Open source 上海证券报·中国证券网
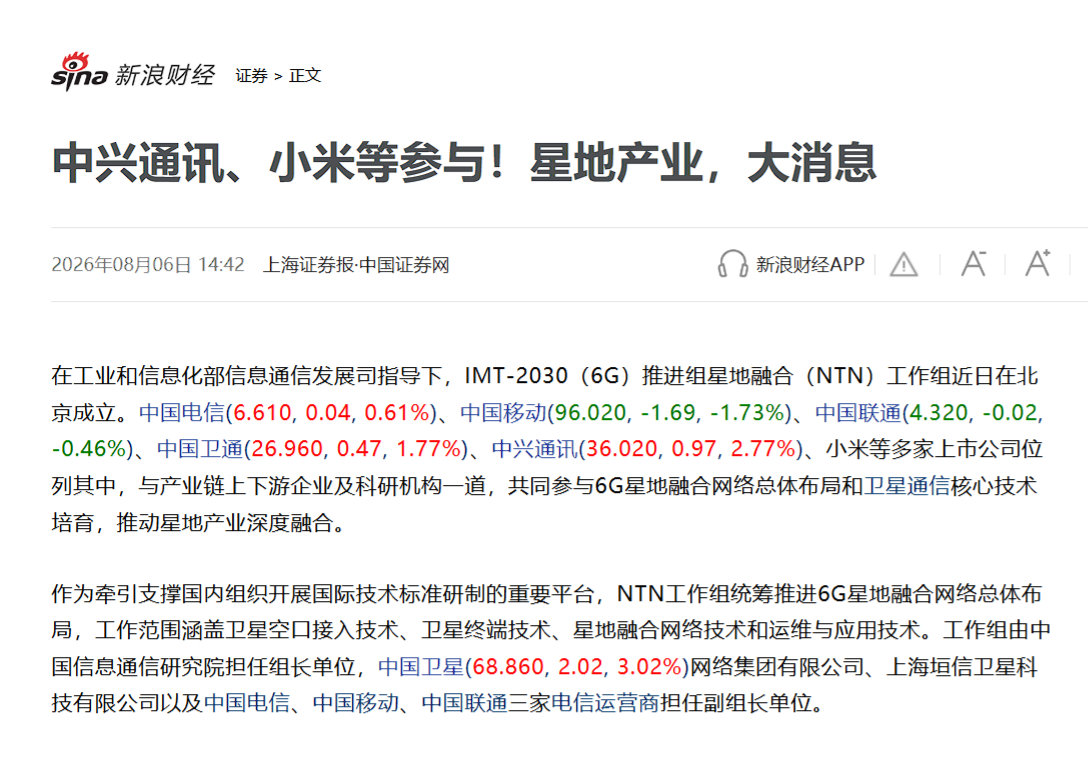The height and width of the screenshot is (757, 1088). [x=356, y=265]
